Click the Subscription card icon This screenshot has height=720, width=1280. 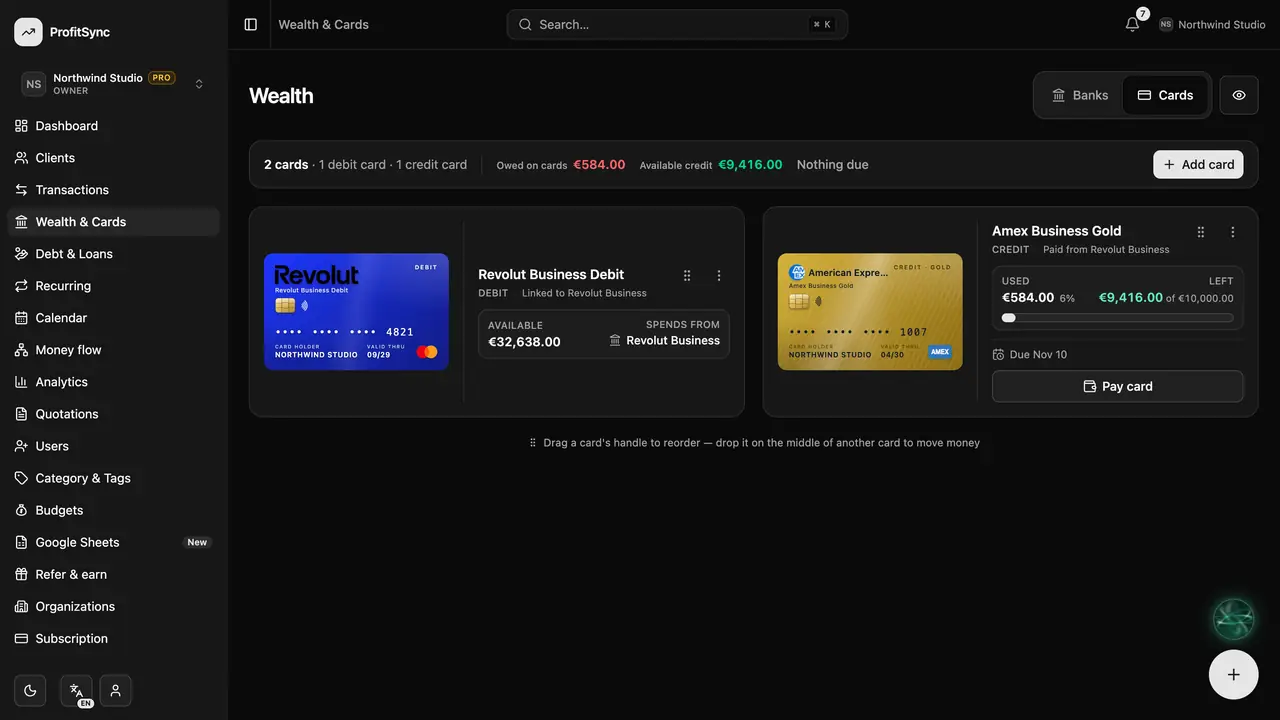coord(21,638)
